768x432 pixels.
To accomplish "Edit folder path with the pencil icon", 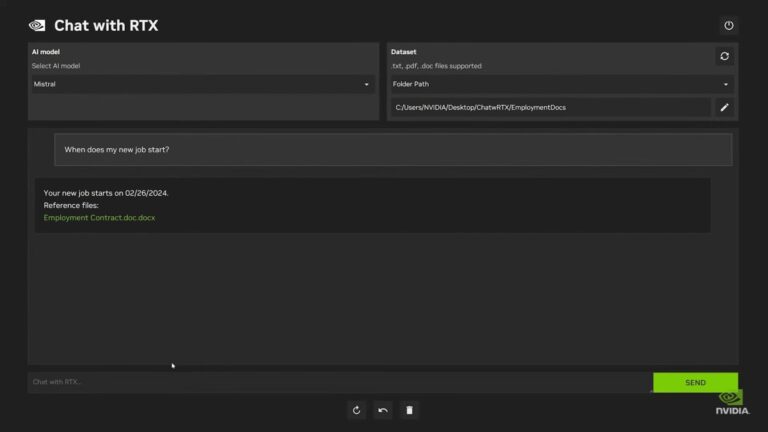I will 724,107.
